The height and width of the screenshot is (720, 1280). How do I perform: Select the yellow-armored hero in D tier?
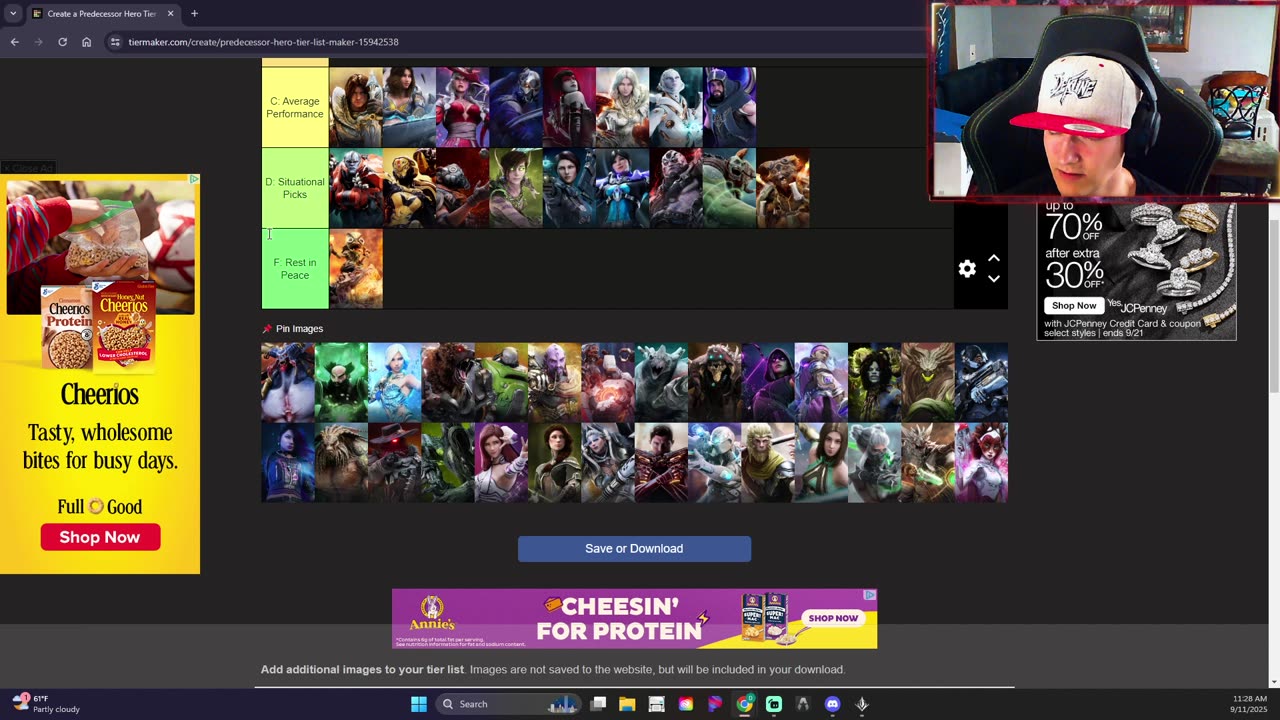(409, 188)
